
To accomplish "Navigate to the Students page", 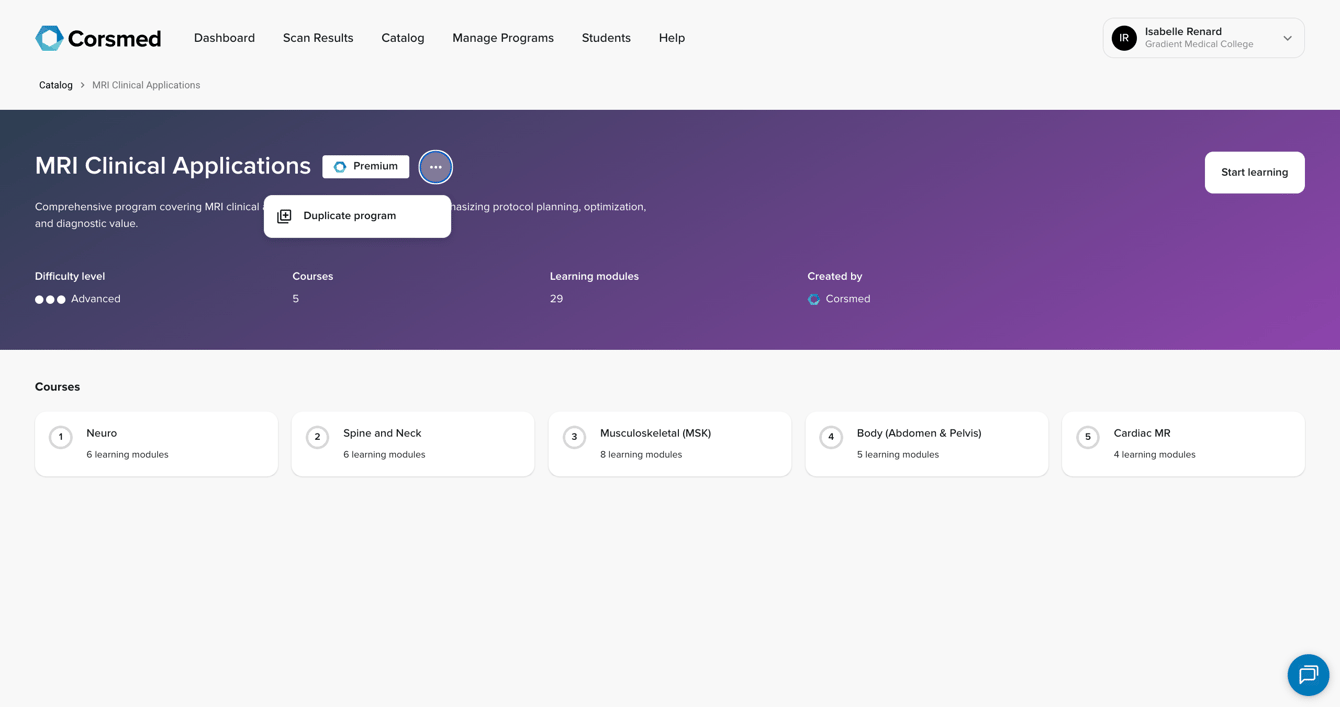I will coord(606,38).
